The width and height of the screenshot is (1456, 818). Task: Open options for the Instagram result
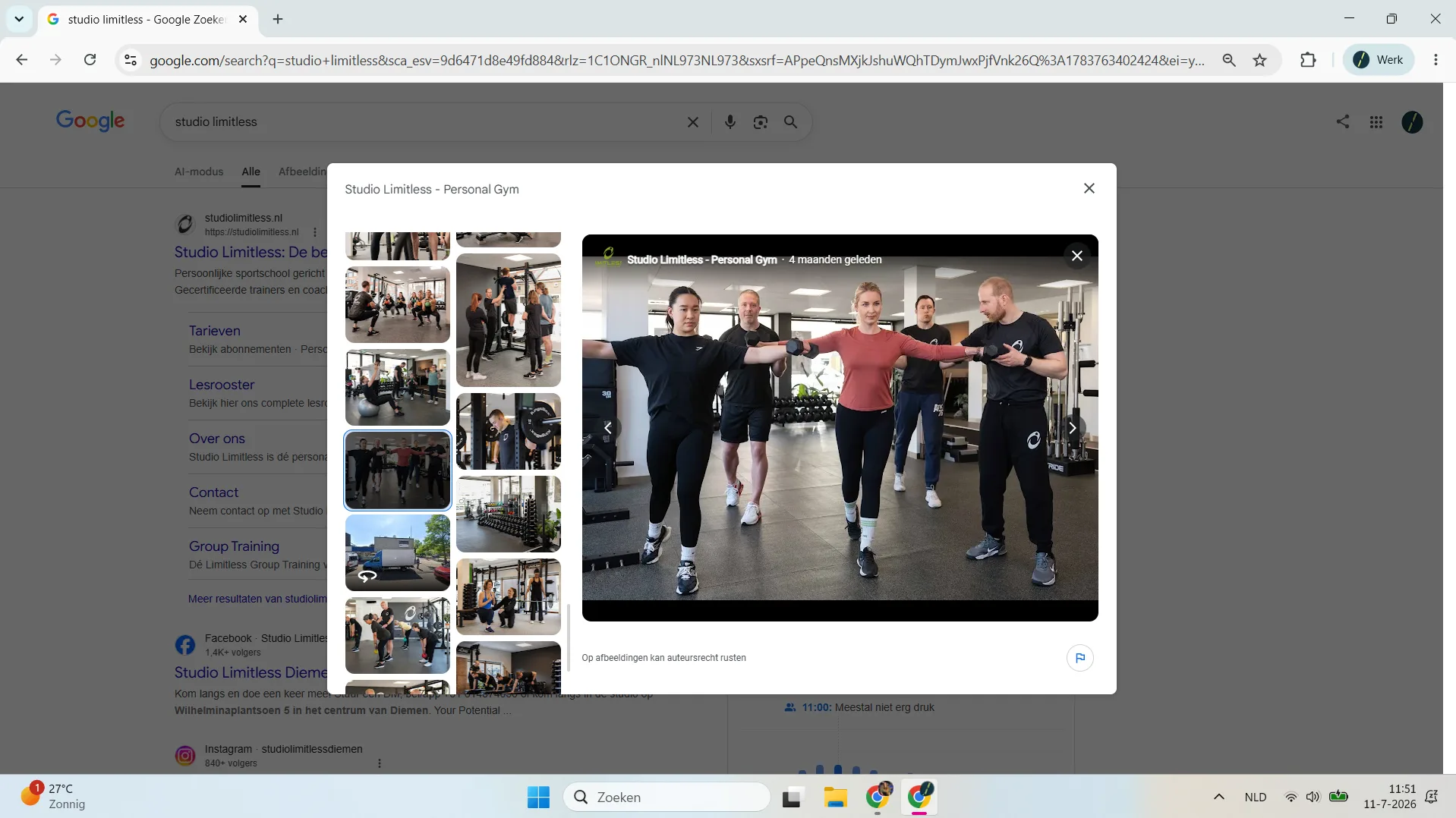click(x=380, y=763)
